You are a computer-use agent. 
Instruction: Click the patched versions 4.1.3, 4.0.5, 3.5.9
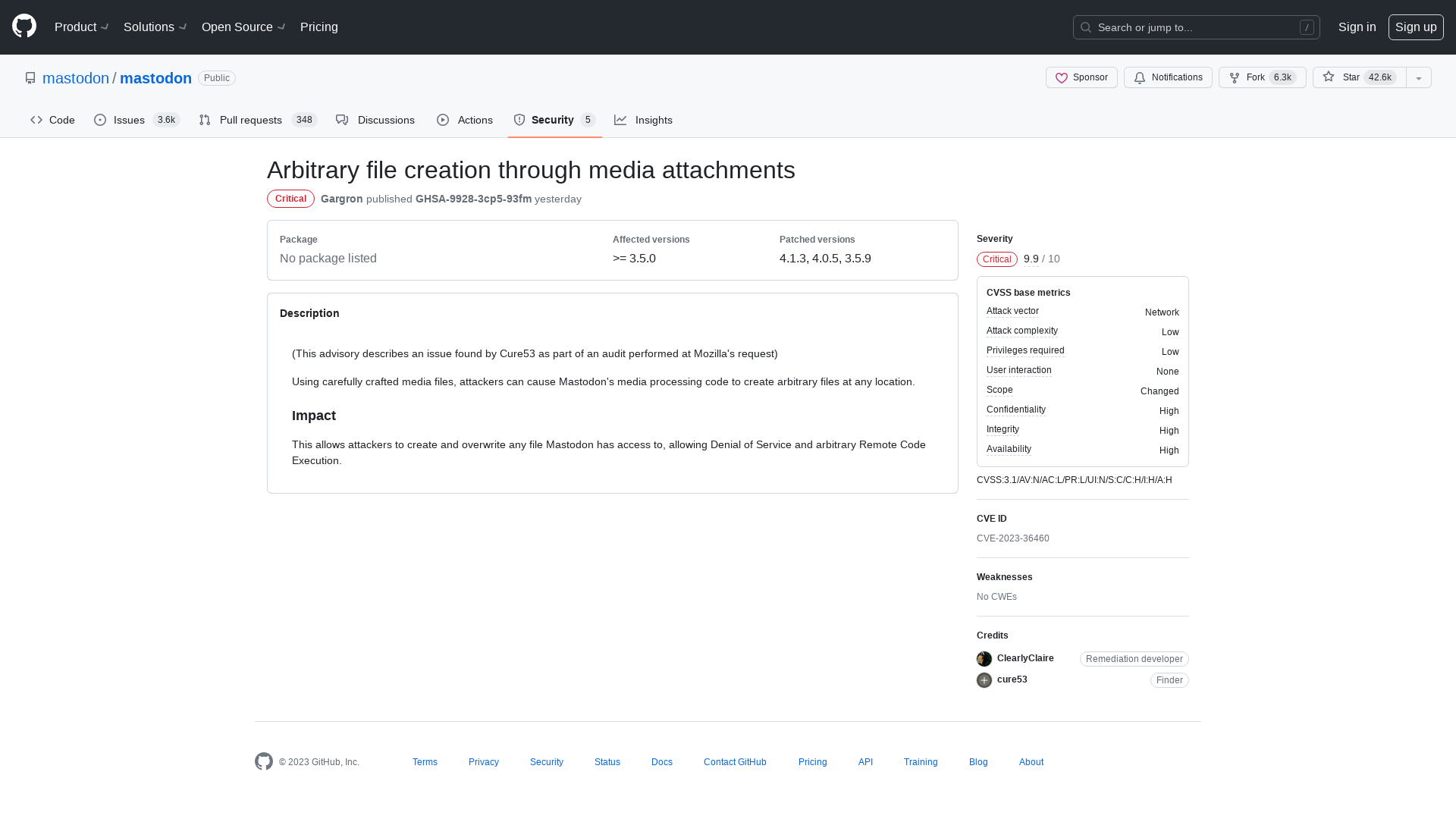point(825,259)
